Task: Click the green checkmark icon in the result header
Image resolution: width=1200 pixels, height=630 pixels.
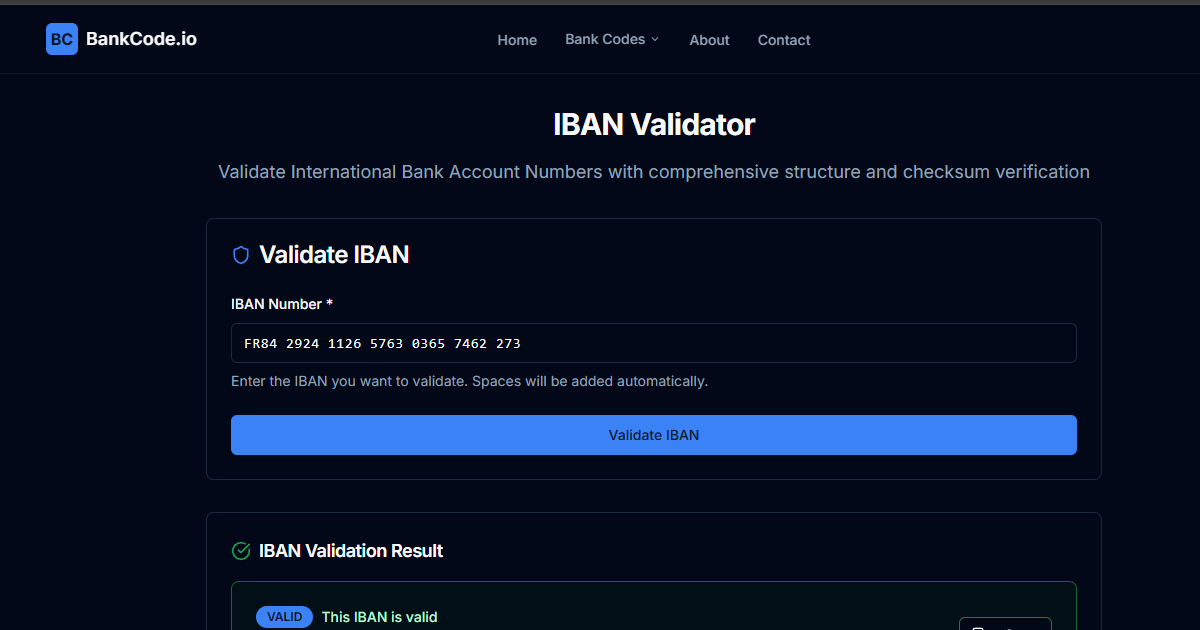Action: tap(240, 551)
